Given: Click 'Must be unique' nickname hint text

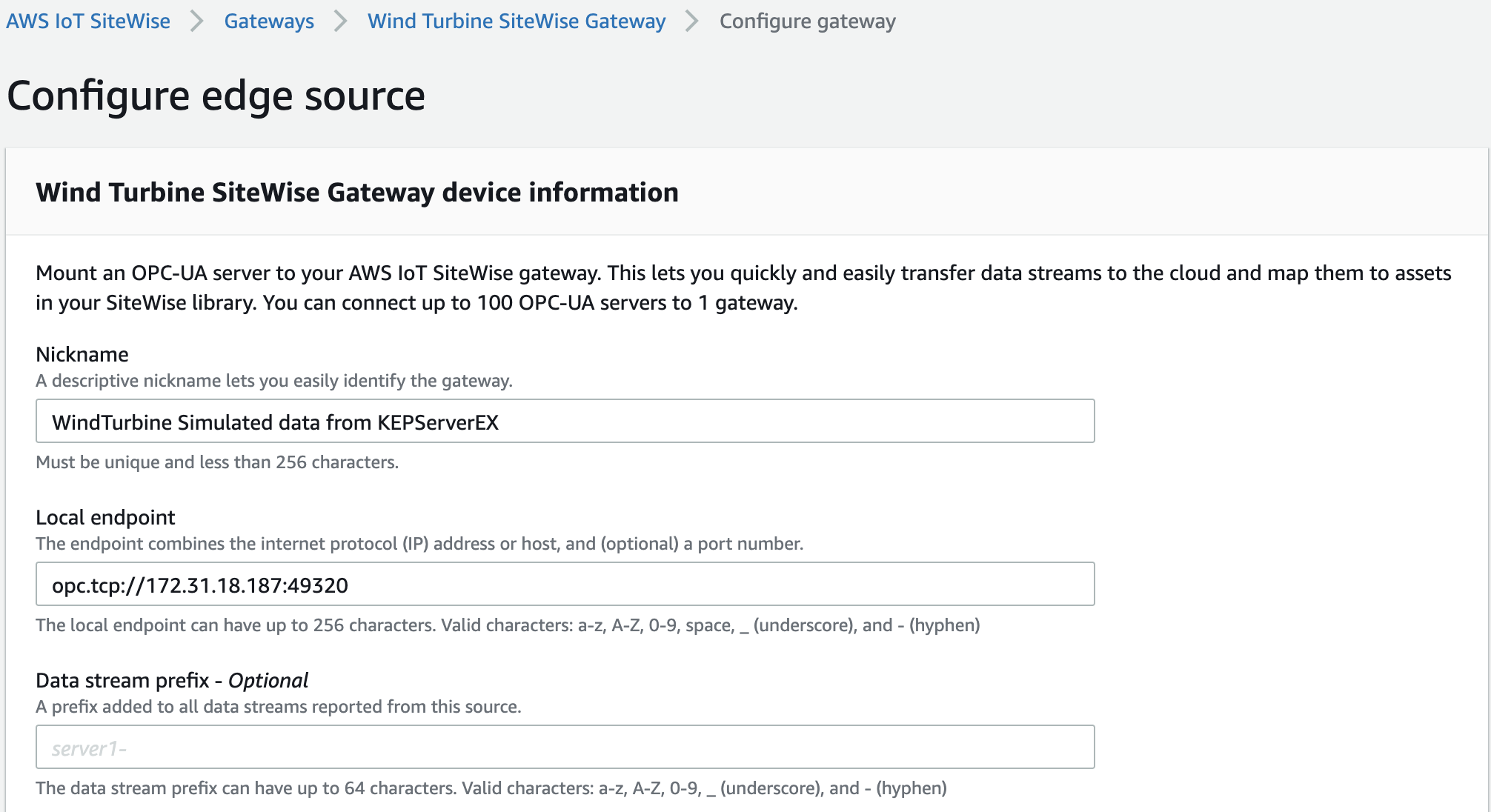Looking at the screenshot, I should tap(217, 462).
